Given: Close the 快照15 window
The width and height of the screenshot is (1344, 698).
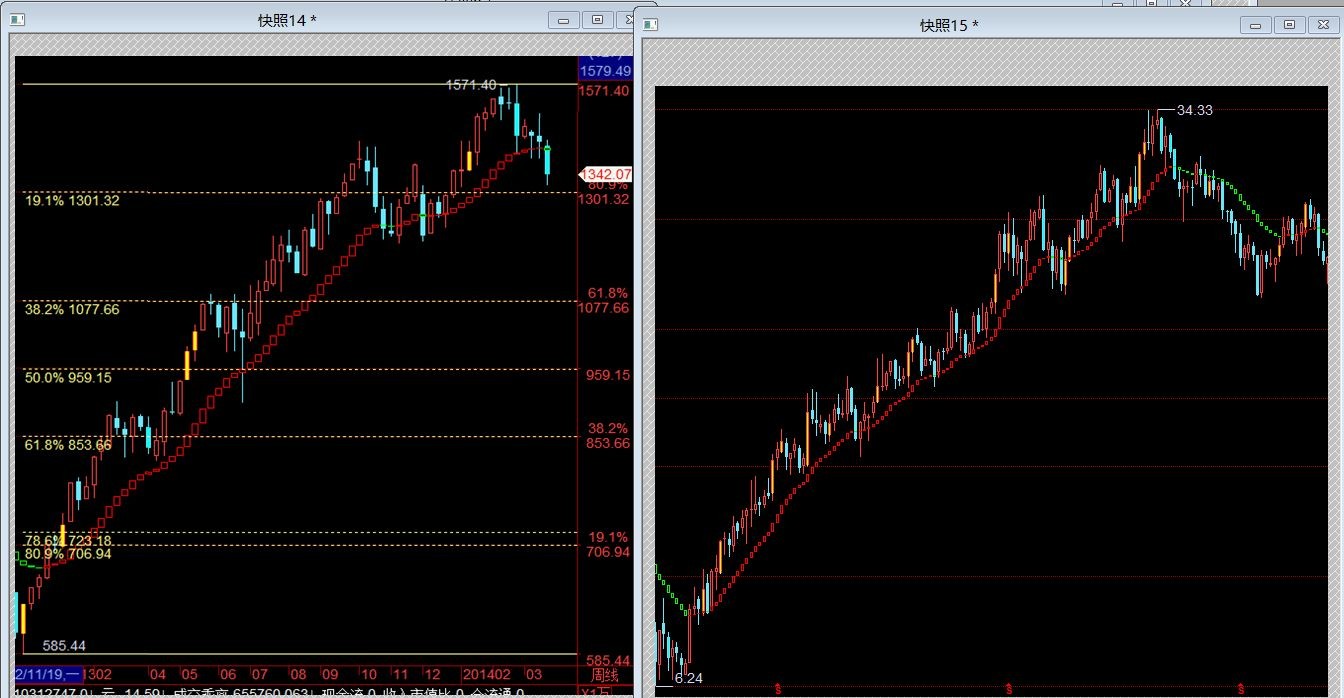Looking at the screenshot, I should click(x=1323, y=25).
